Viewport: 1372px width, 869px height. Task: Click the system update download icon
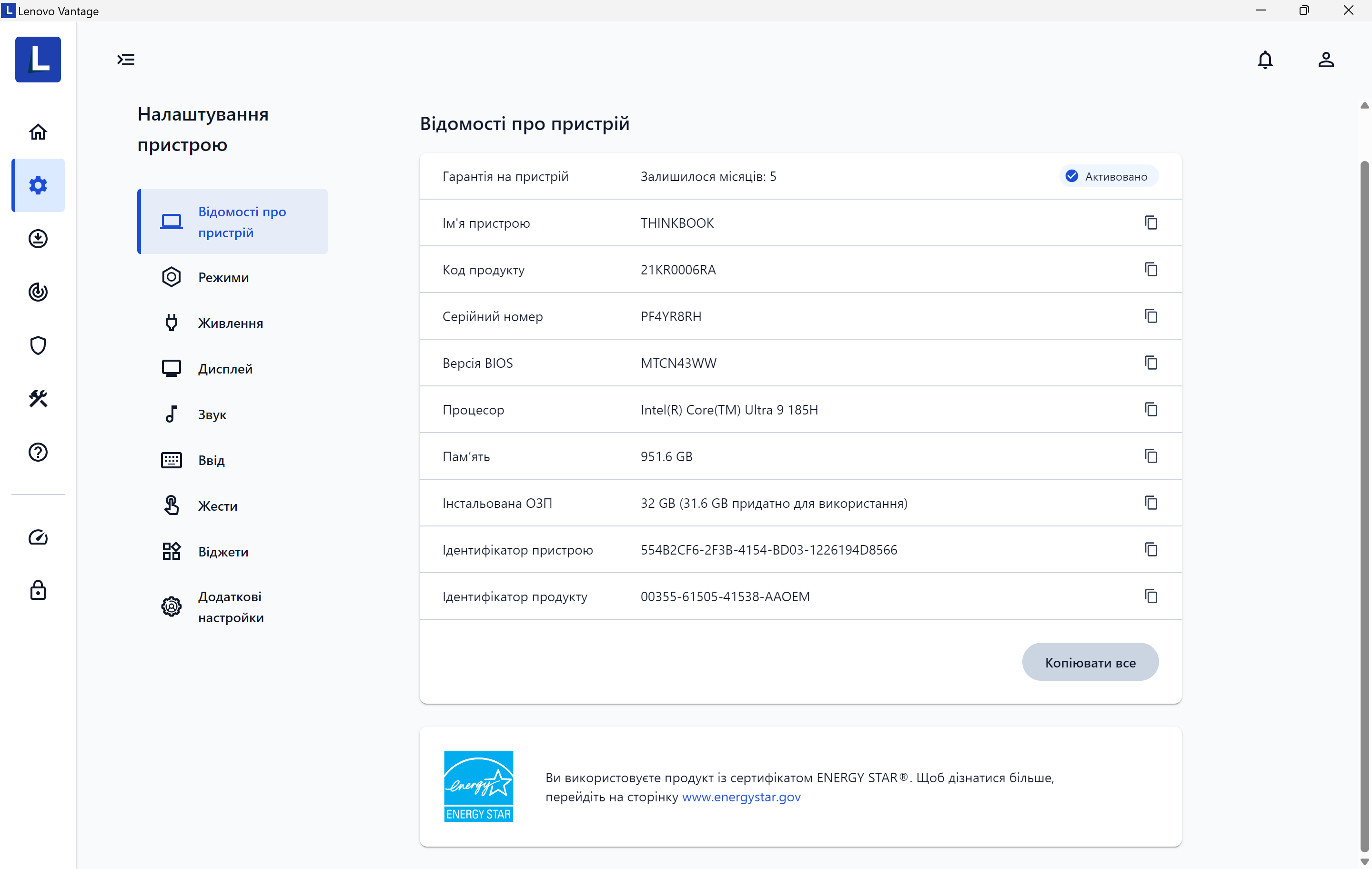coord(38,238)
